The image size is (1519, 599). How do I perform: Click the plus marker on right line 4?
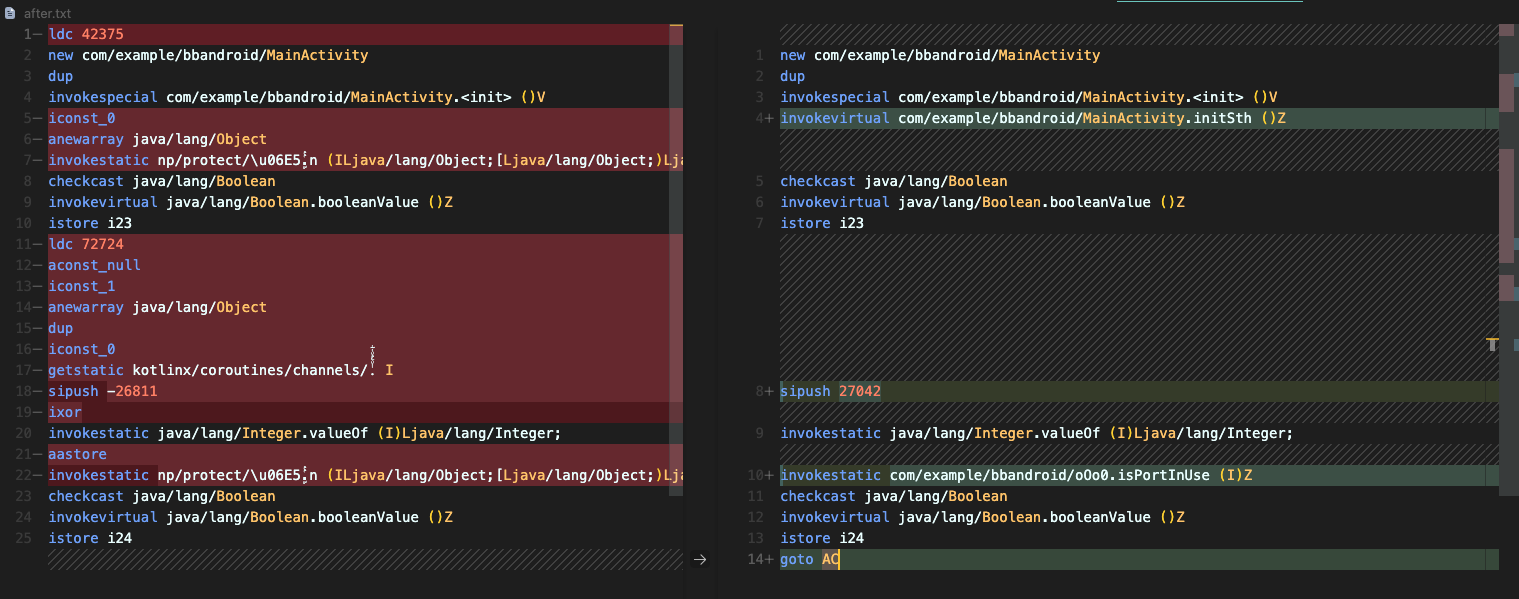coord(770,119)
